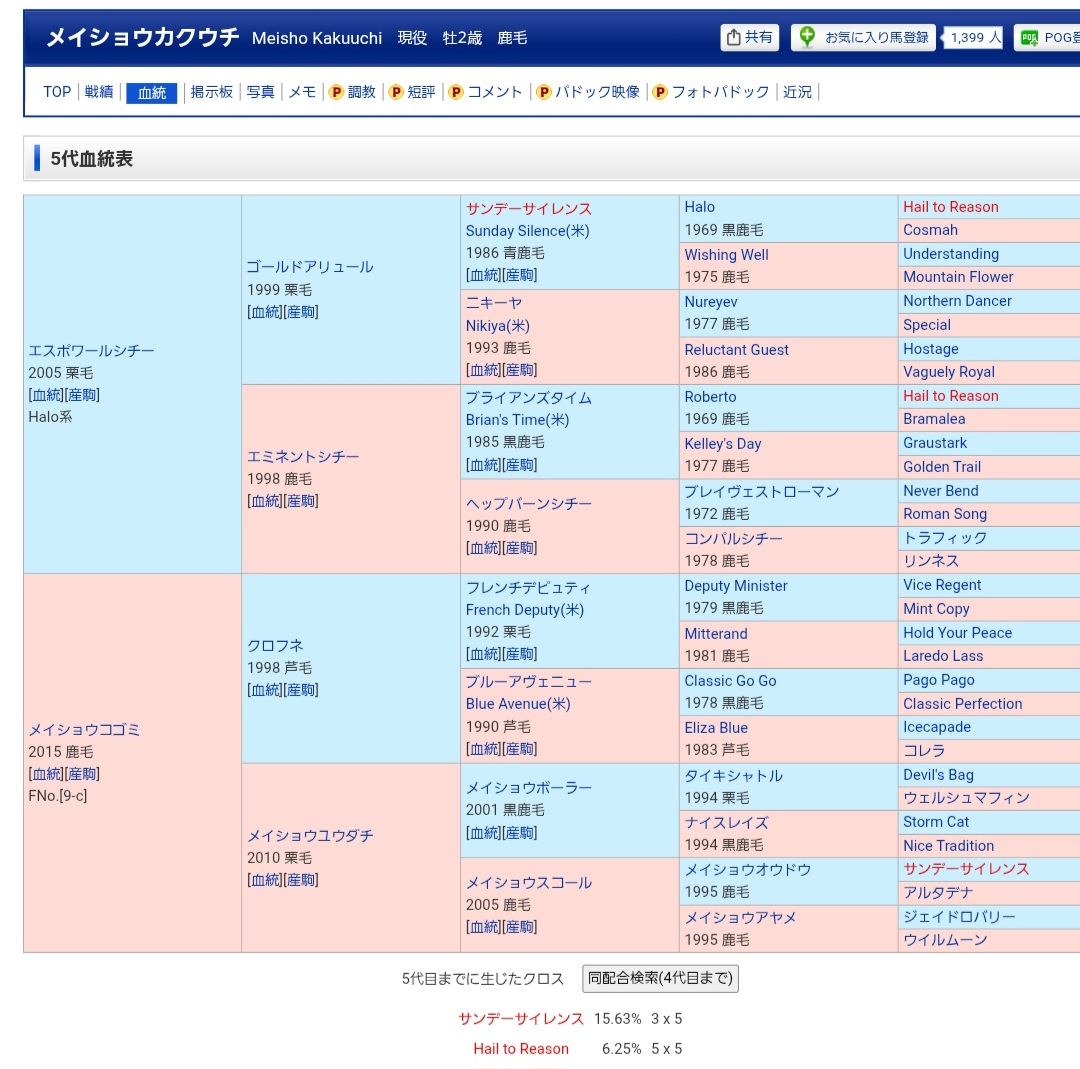Switch to the 掲示板 tab
This screenshot has height=1069, width=1080.
[212, 92]
